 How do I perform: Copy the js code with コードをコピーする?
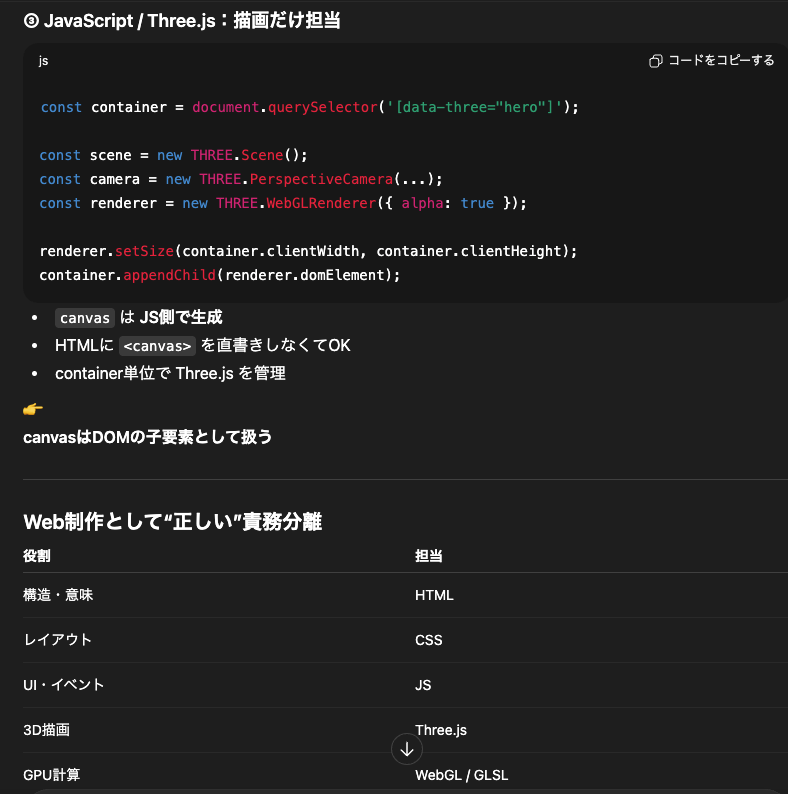click(712, 60)
